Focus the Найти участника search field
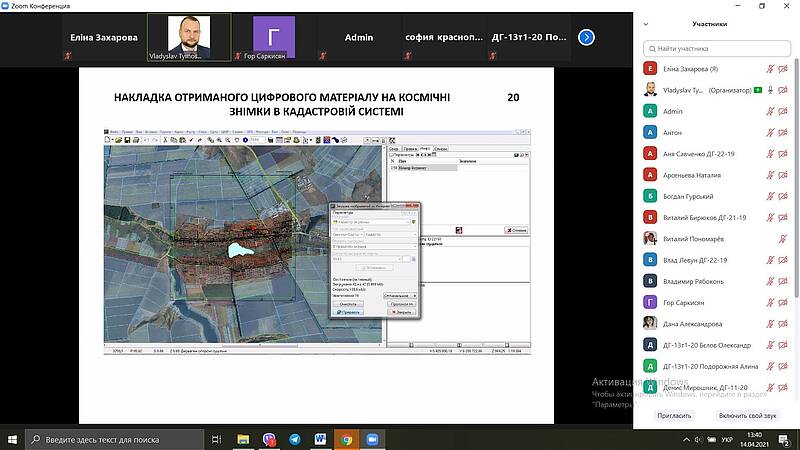Screen dimensions: 800x450 [x=716, y=48]
